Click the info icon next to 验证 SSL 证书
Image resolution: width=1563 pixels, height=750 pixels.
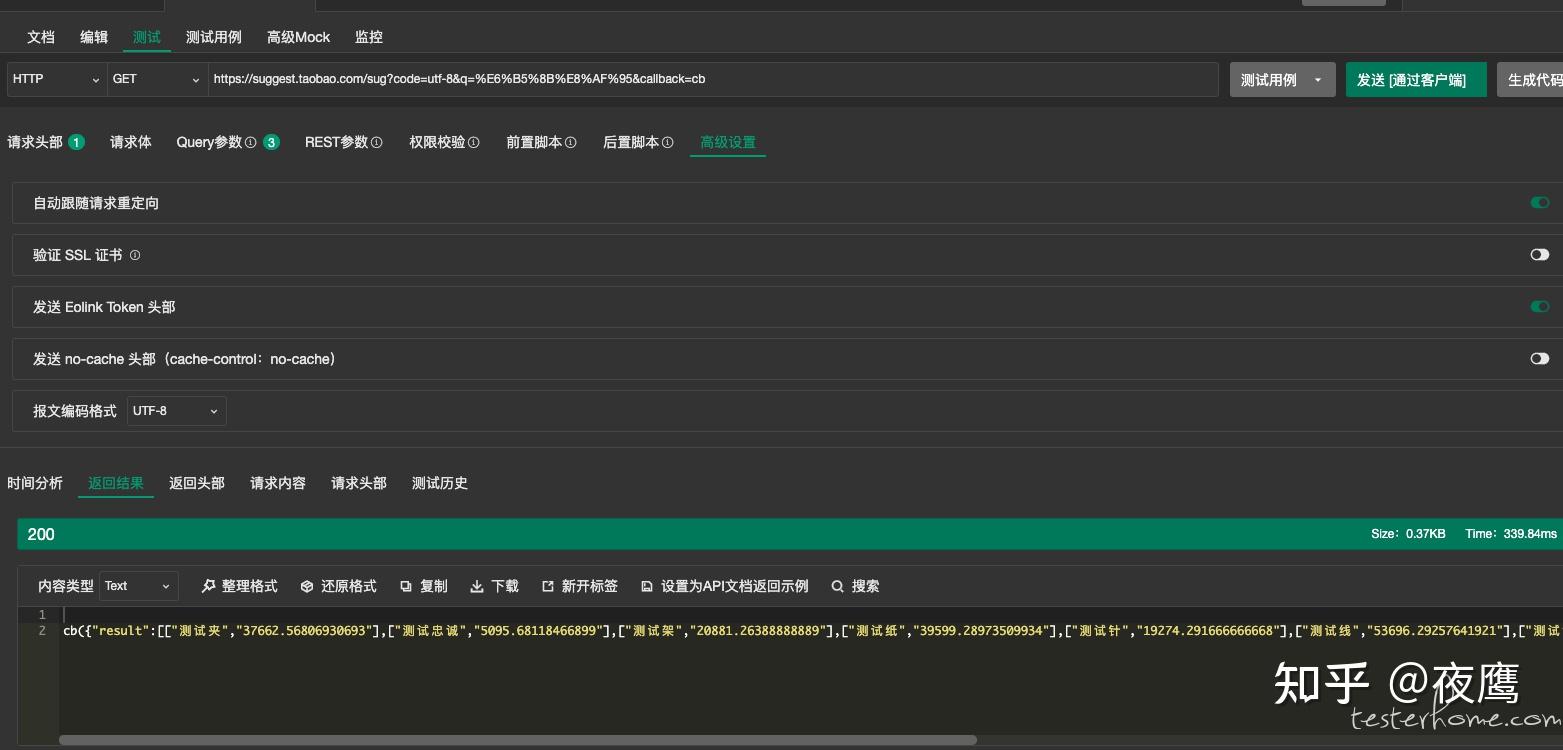134,255
